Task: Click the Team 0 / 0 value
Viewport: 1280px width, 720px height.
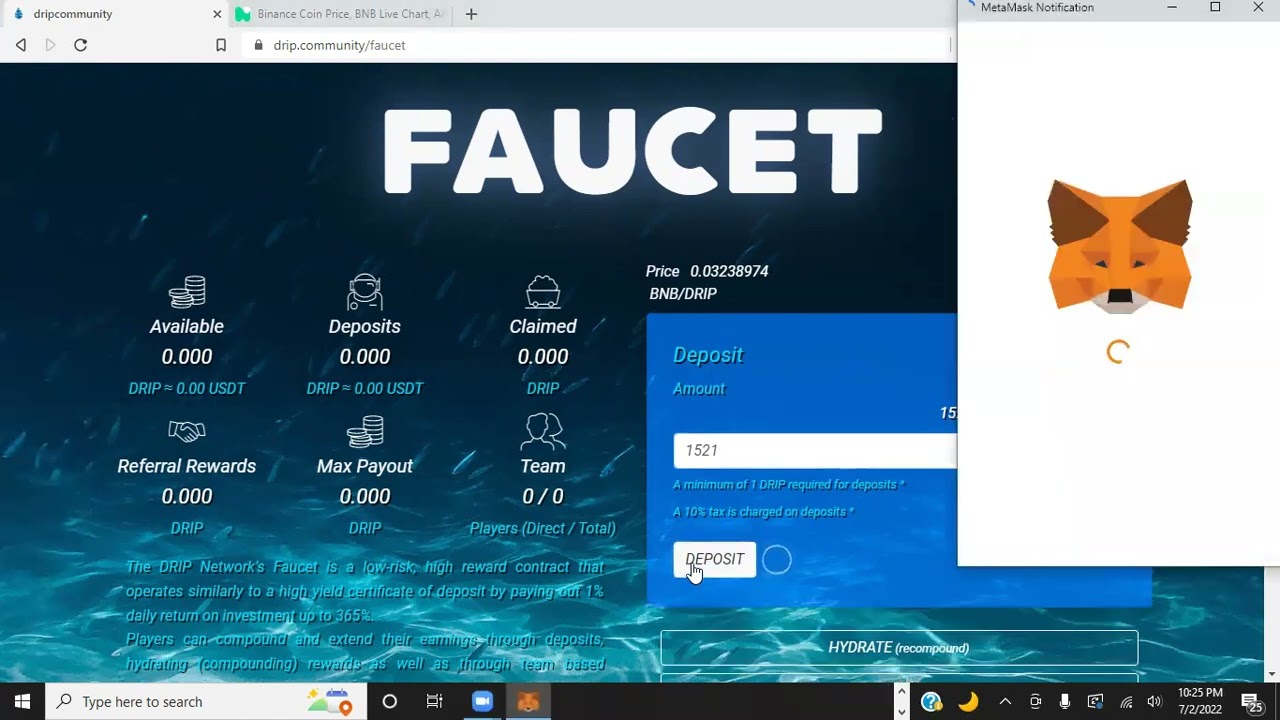Action: pos(543,496)
